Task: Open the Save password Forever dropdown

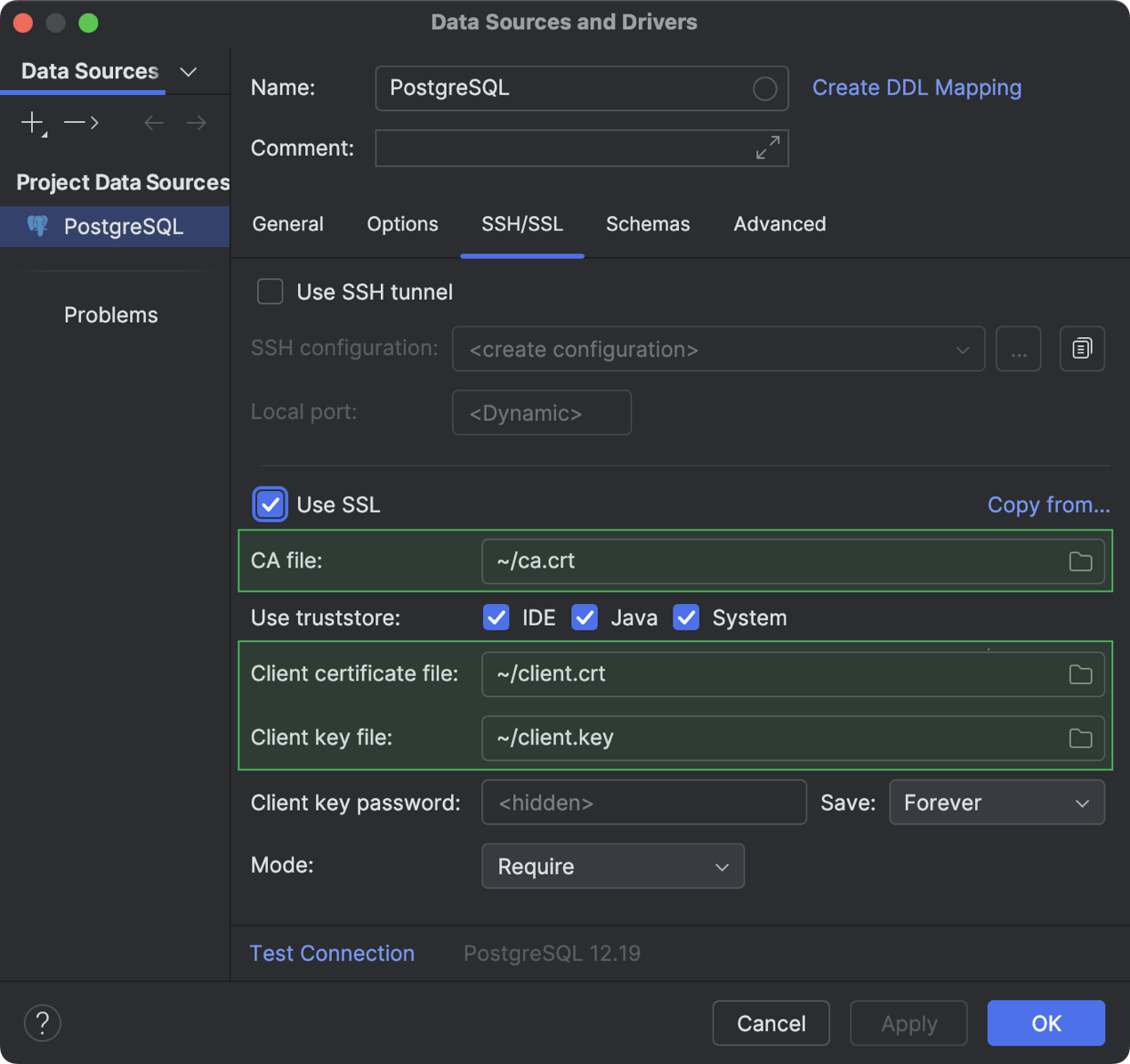Action: pyautogui.click(x=997, y=802)
